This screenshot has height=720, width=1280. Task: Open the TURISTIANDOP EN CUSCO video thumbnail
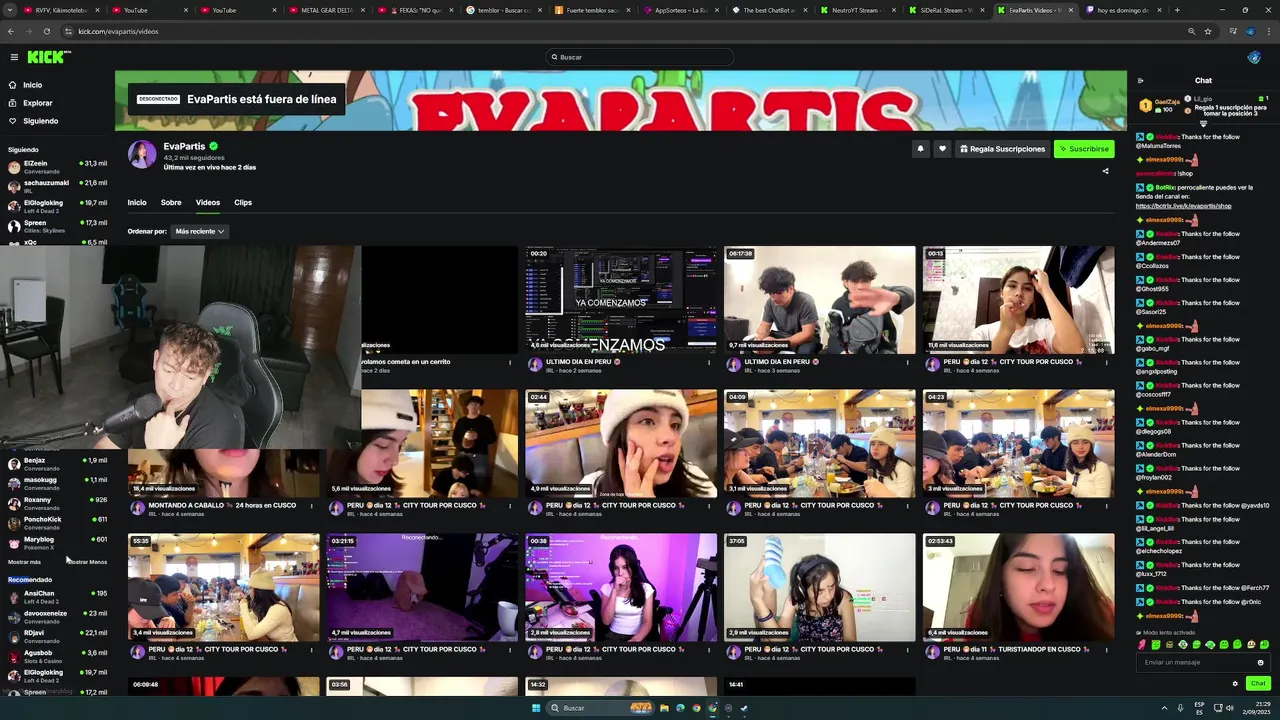[1018, 587]
